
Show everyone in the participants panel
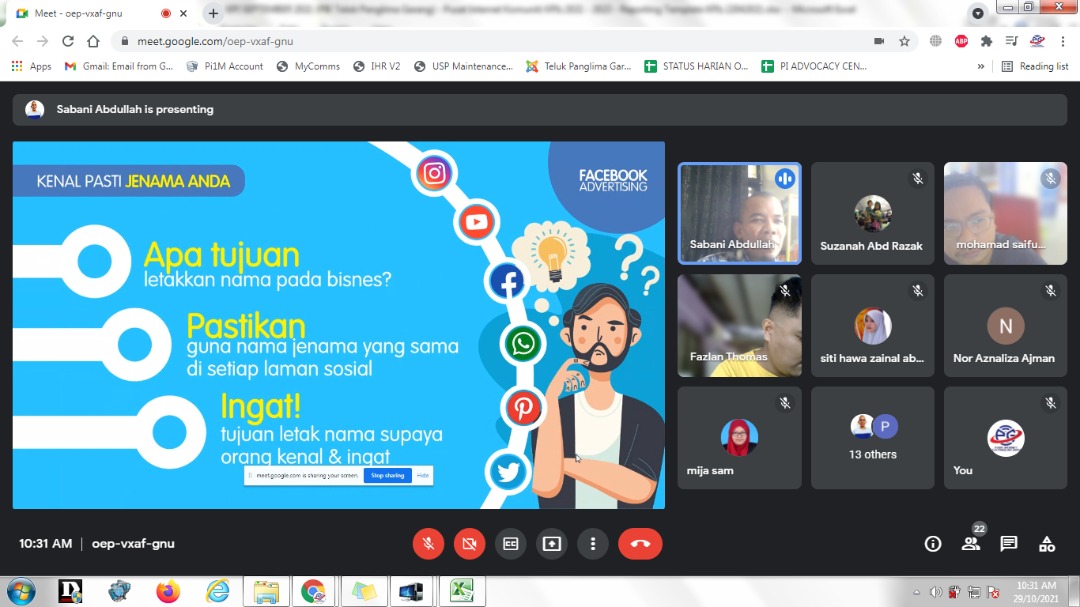pos(971,544)
